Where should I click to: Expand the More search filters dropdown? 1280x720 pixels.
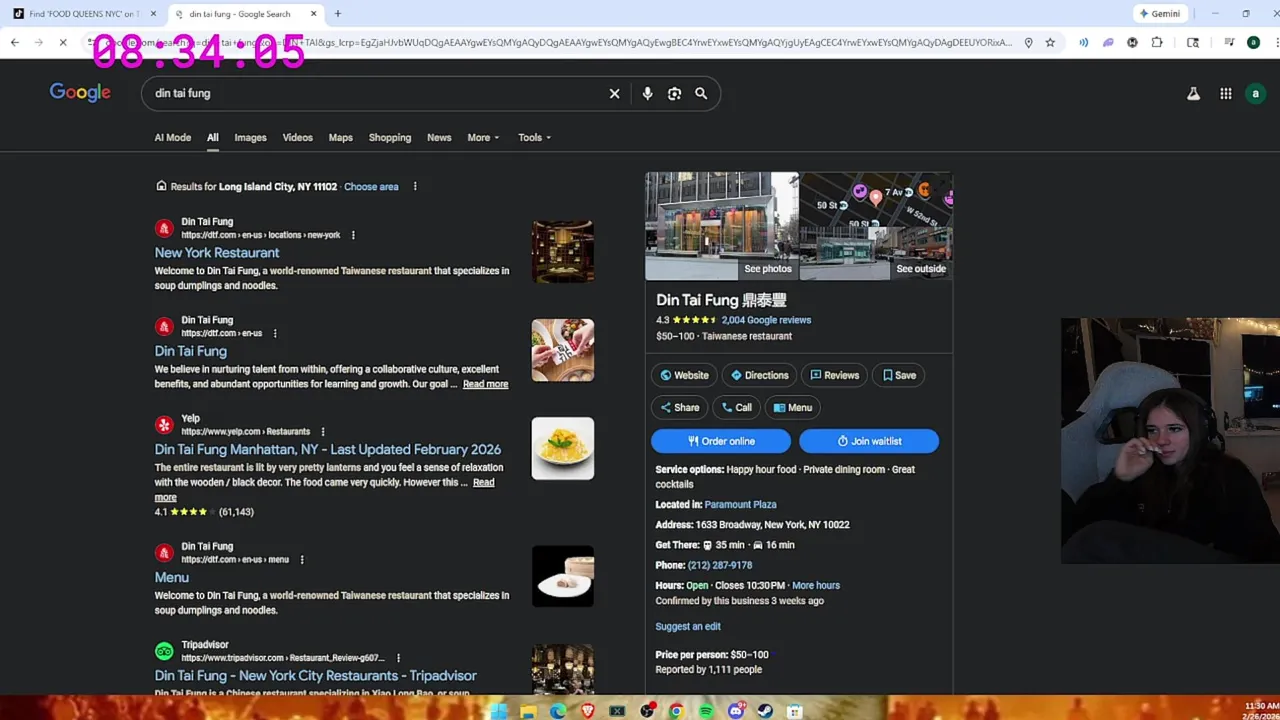pos(483,137)
